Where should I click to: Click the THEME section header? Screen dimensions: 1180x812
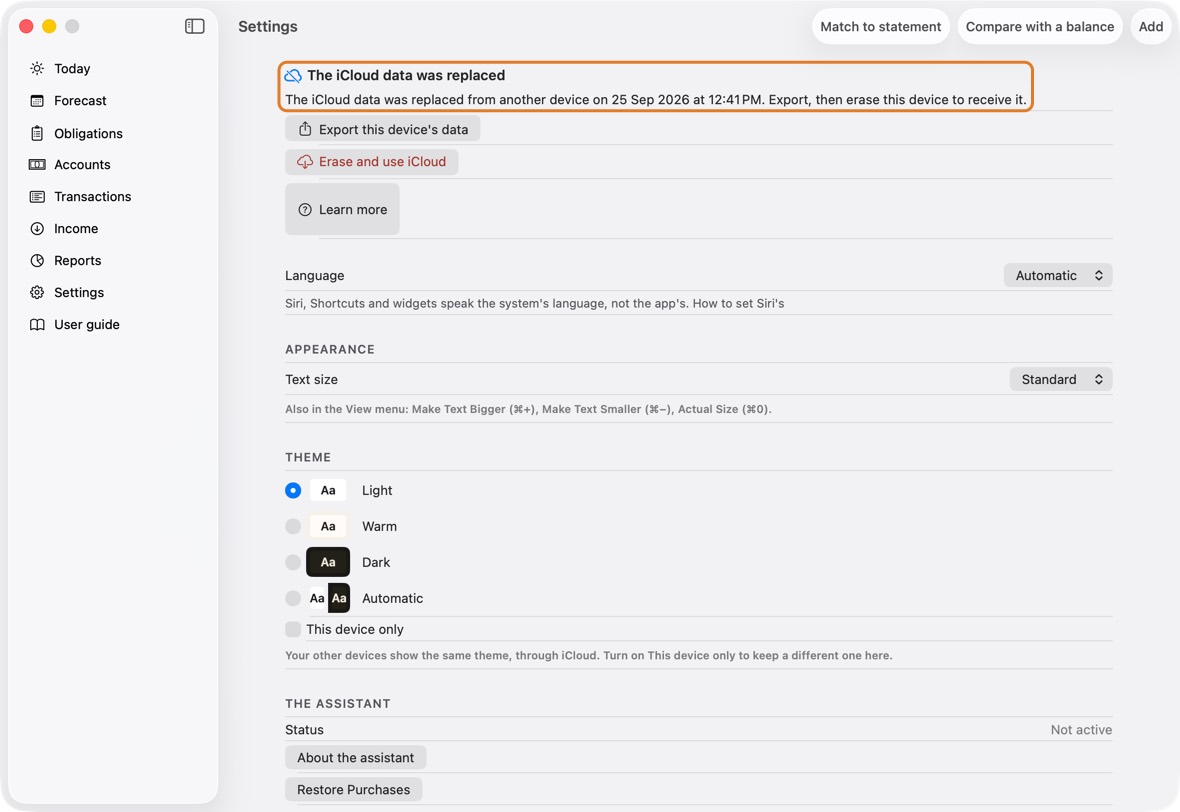click(x=308, y=458)
